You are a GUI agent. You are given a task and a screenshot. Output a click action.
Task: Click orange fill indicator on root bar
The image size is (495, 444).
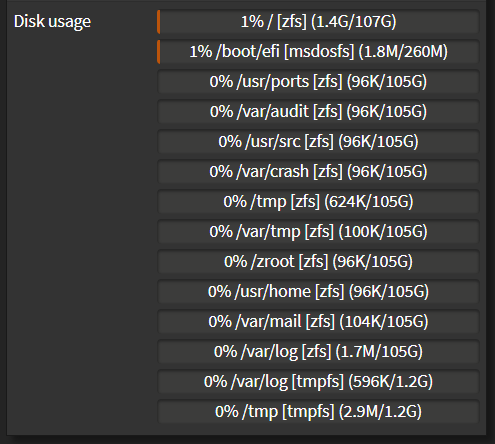[x=159, y=22]
